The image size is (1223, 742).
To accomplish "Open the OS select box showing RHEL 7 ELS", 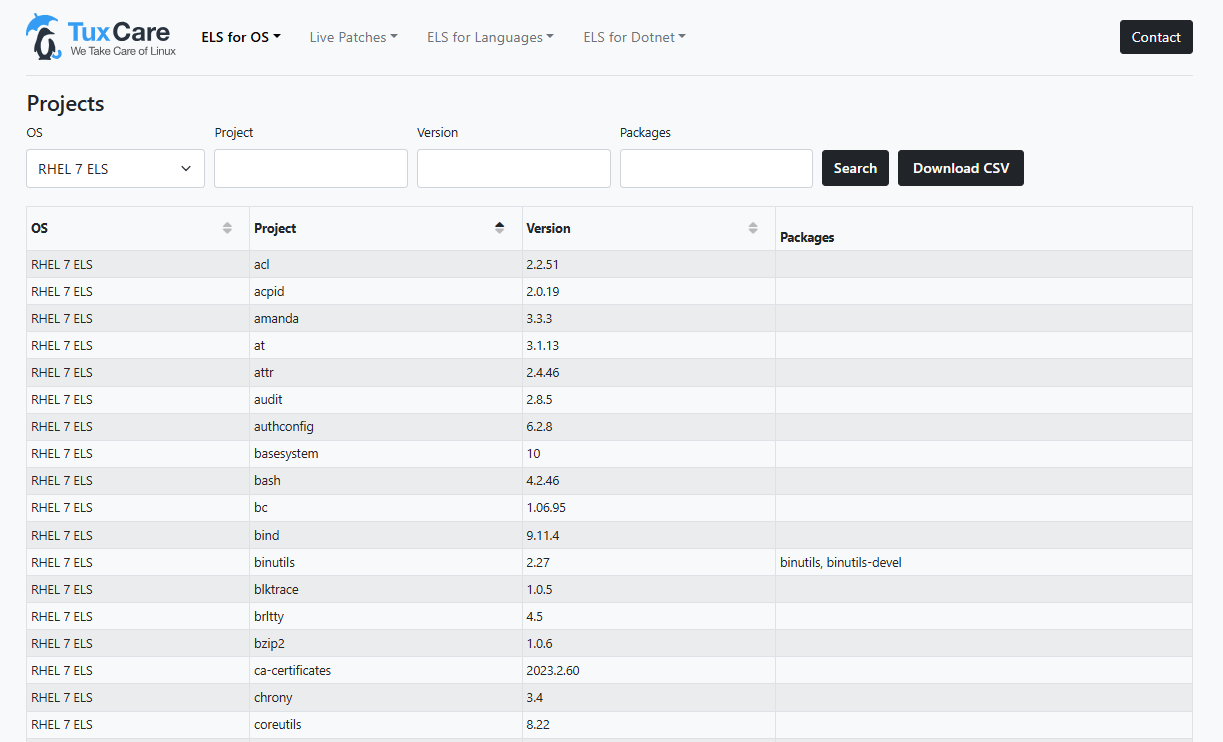I will click(115, 169).
